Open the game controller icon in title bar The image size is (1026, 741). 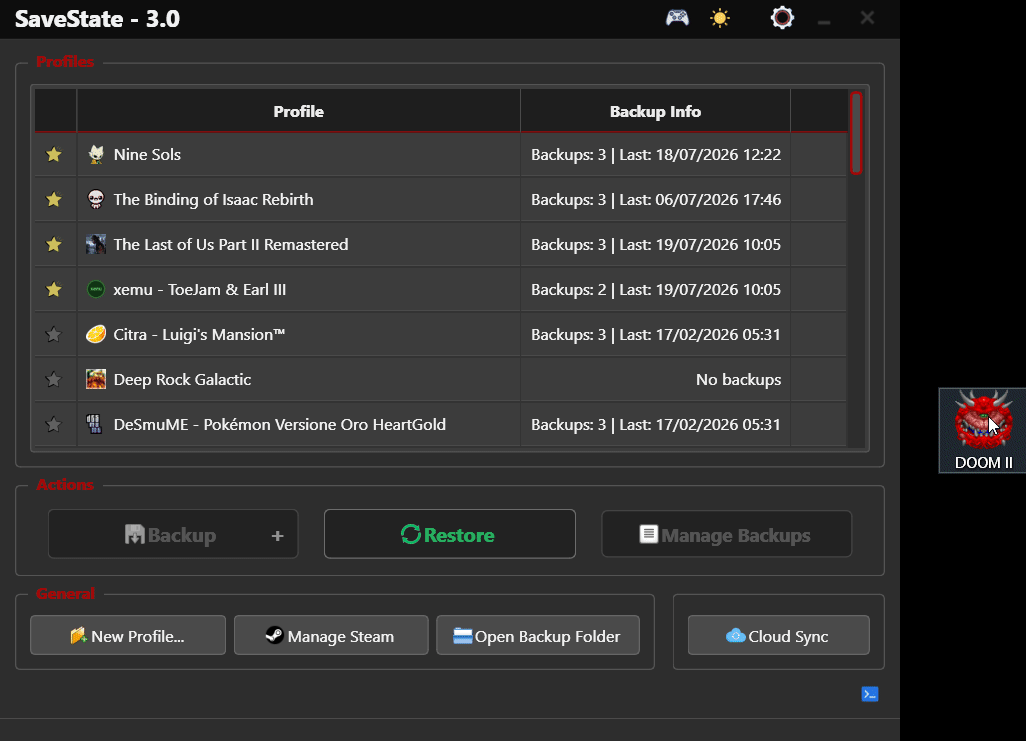tap(677, 18)
